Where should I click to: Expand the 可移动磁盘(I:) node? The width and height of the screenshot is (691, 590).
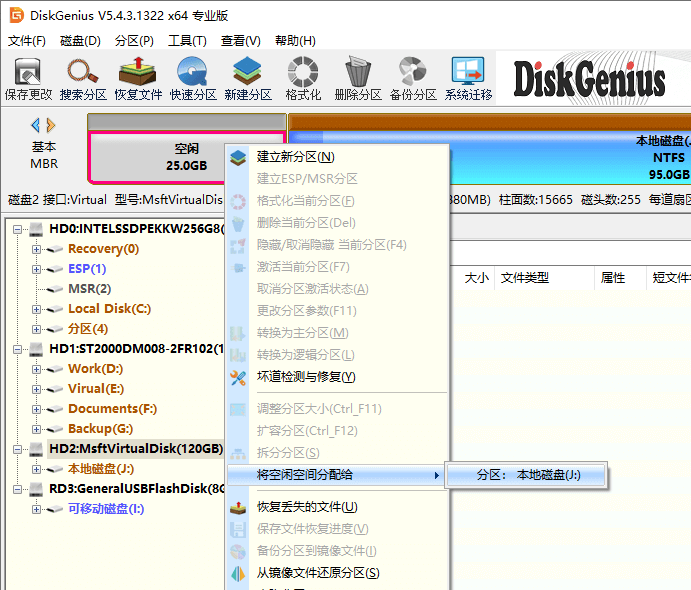click(x=36, y=509)
